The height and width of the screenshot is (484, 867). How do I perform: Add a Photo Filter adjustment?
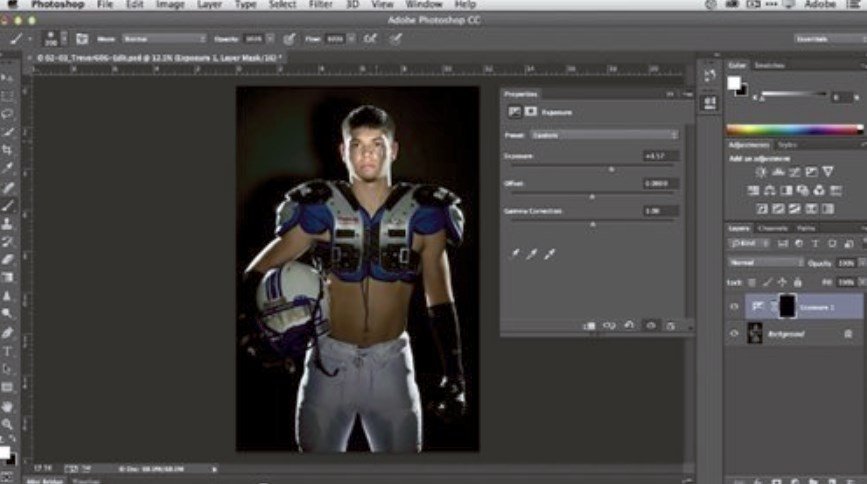point(803,191)
